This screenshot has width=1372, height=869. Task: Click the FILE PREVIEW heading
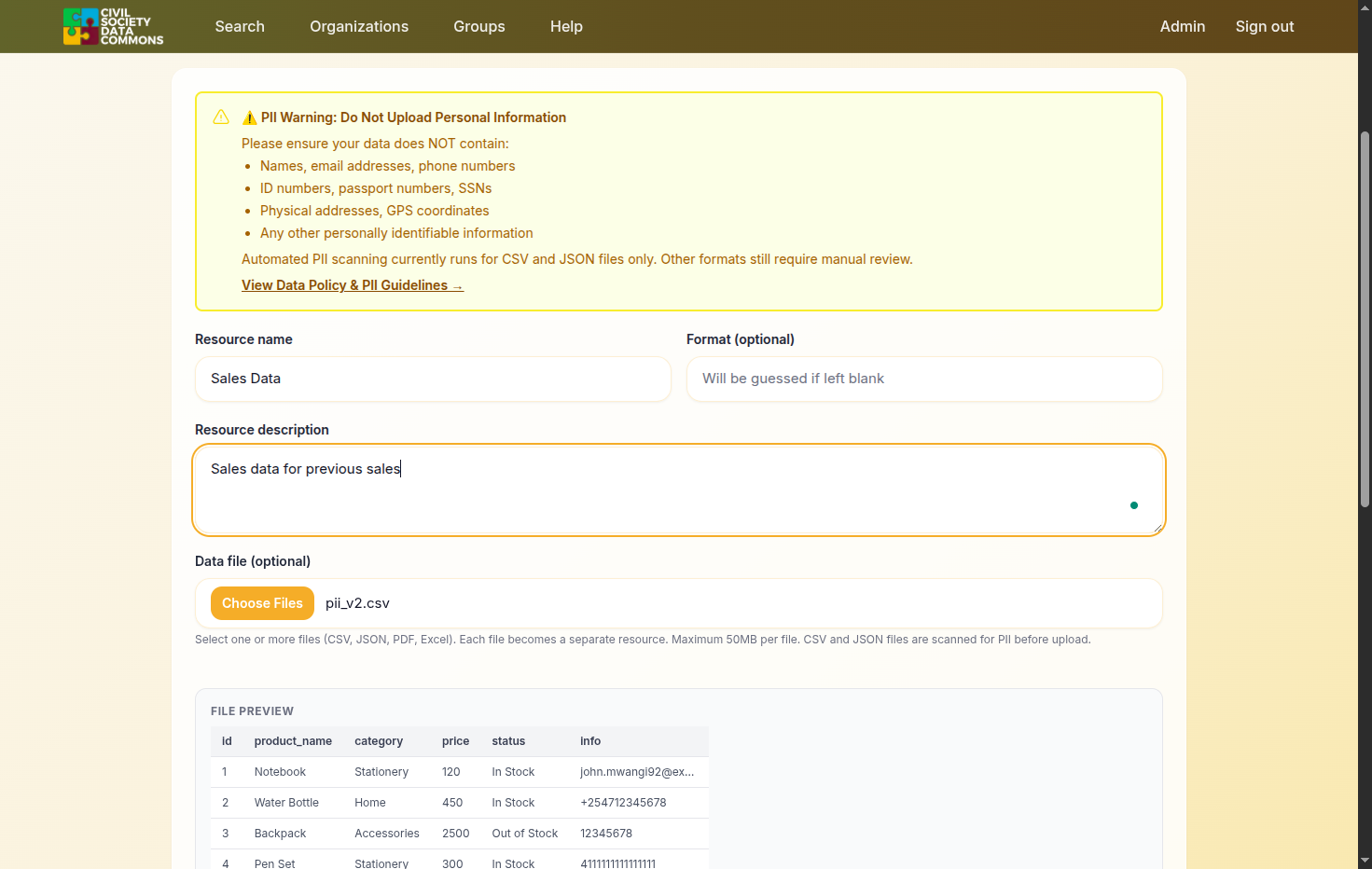pyautogui.click(x=252, y=711)
